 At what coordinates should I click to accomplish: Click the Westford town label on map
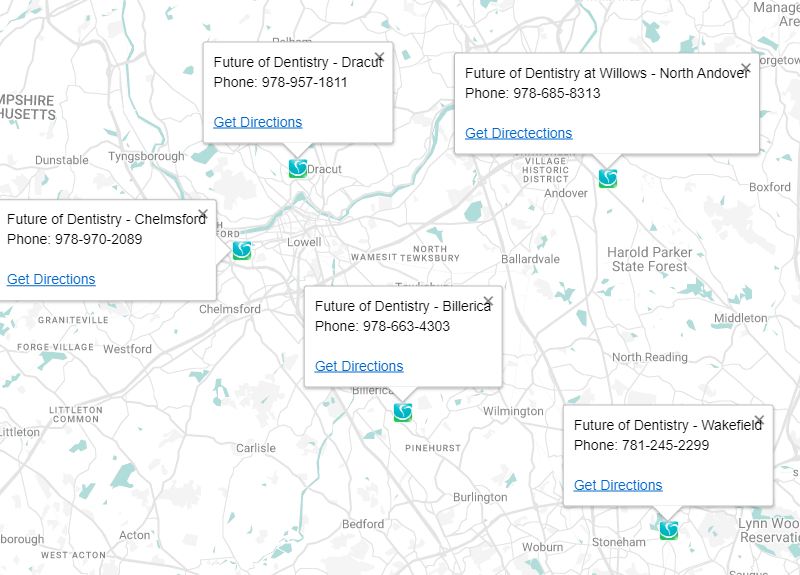(x=128, y=349)
